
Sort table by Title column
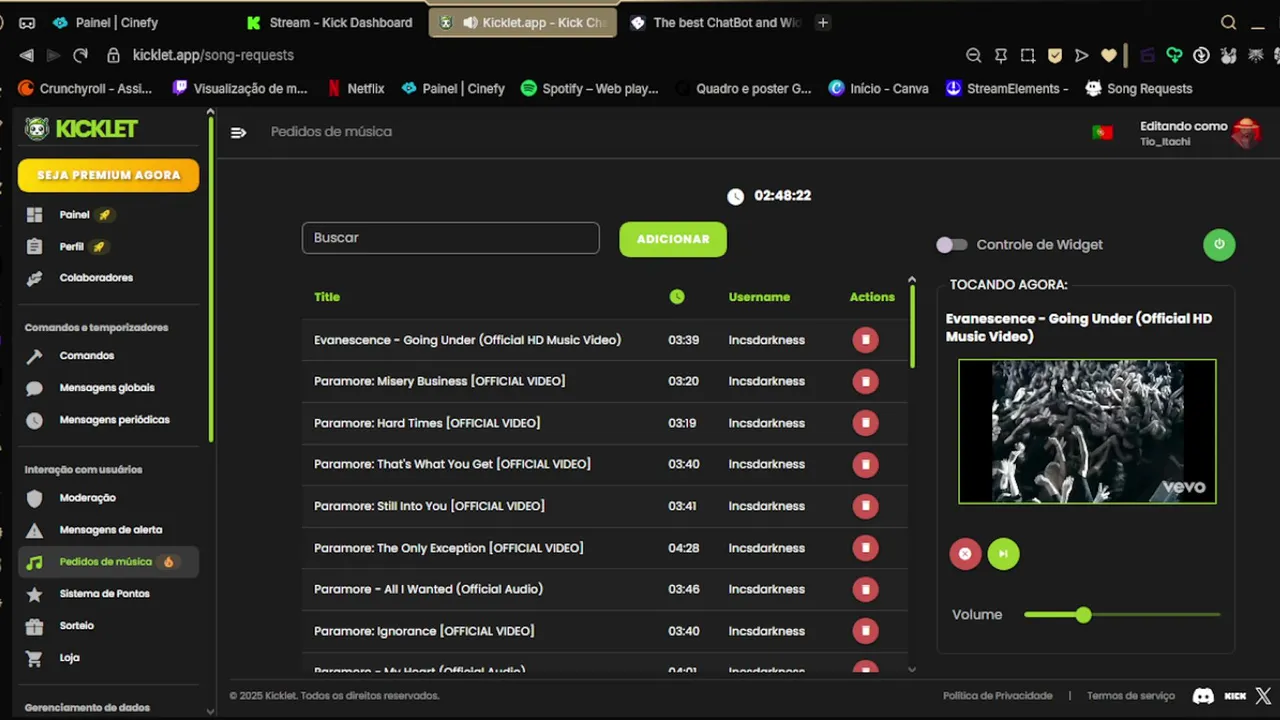tap(327, 296)
